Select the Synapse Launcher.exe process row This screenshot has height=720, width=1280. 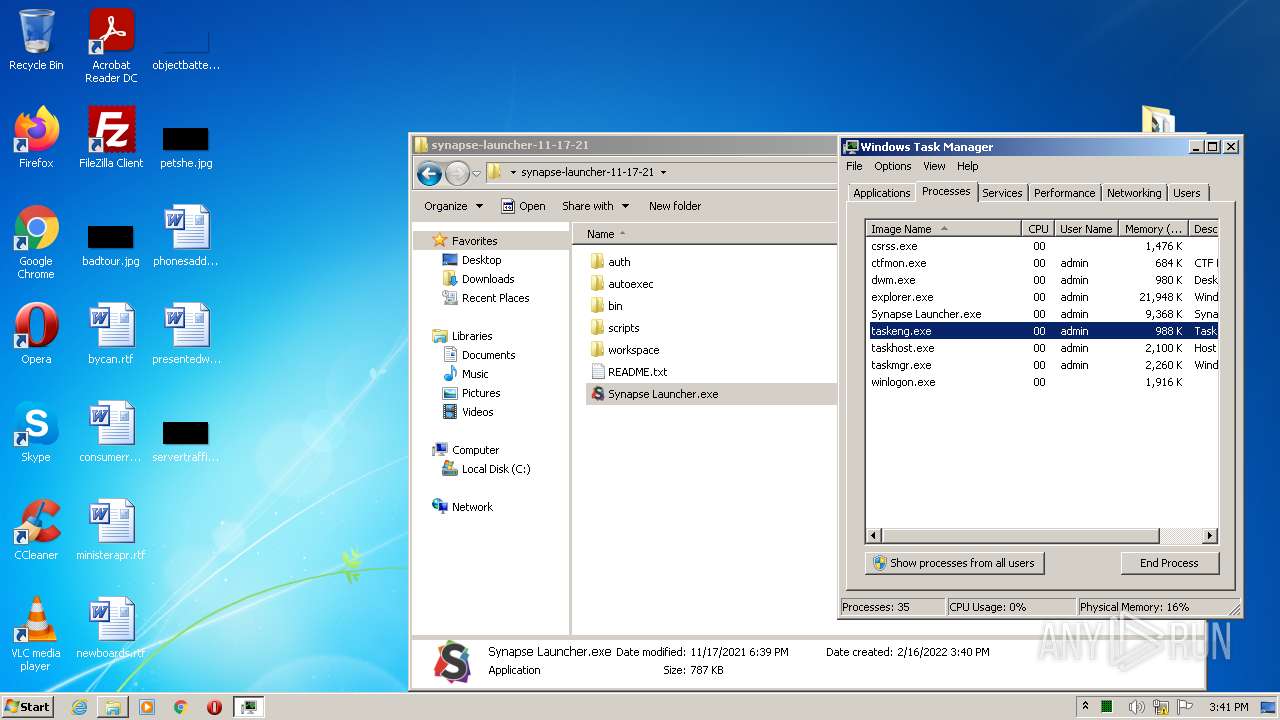point(1041,314)
